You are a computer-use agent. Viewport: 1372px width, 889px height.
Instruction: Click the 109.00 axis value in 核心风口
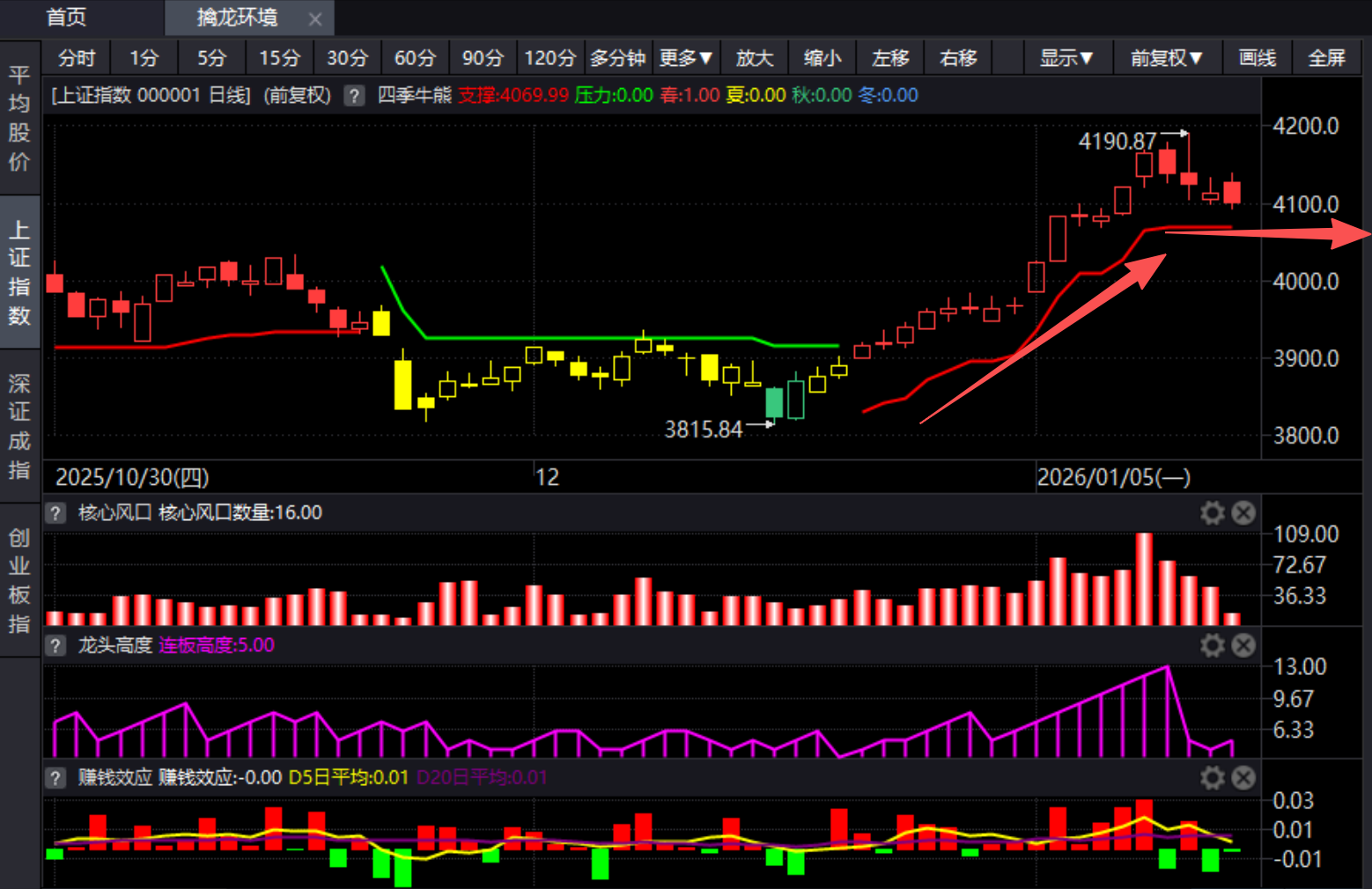click(1306, 534)
